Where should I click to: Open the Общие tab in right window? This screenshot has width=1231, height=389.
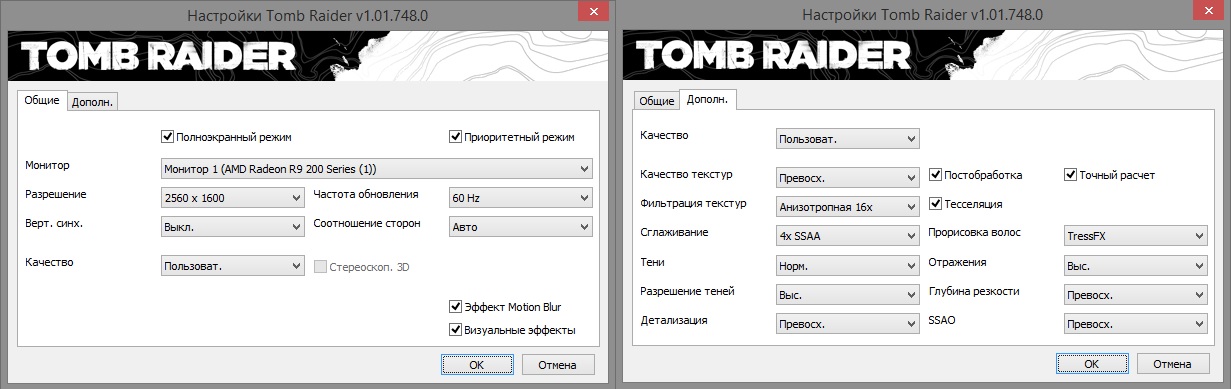pyautogui.click(x=657, y=101)
